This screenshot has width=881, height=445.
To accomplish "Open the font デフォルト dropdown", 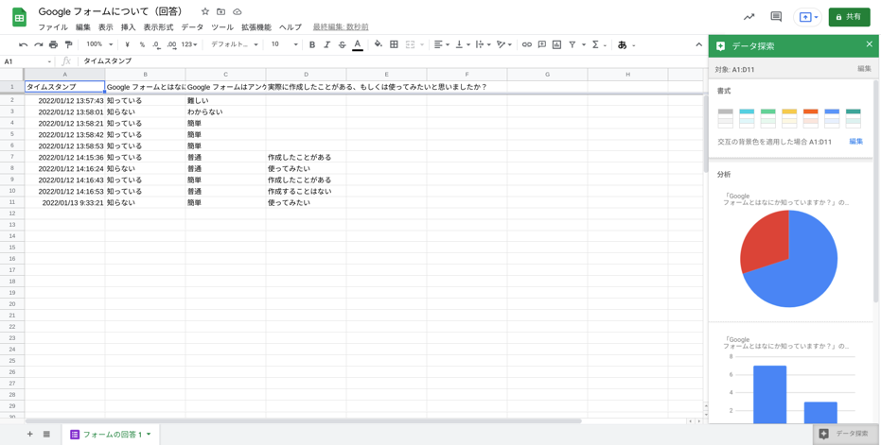I will click(x=234, y=44).
